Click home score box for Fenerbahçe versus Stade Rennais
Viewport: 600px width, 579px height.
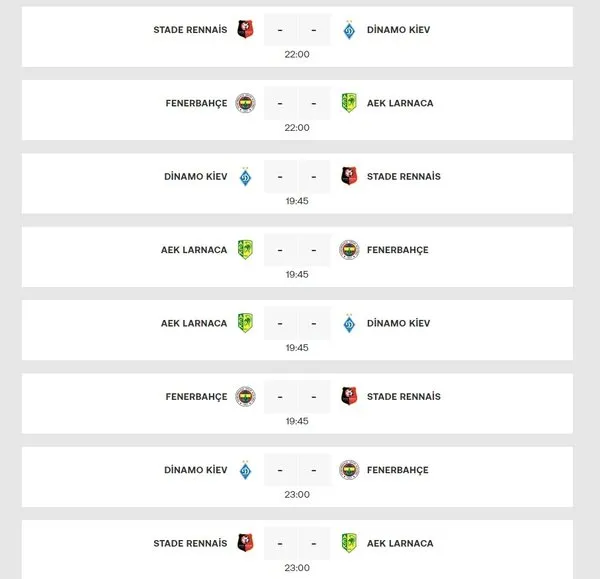(280, 397)
